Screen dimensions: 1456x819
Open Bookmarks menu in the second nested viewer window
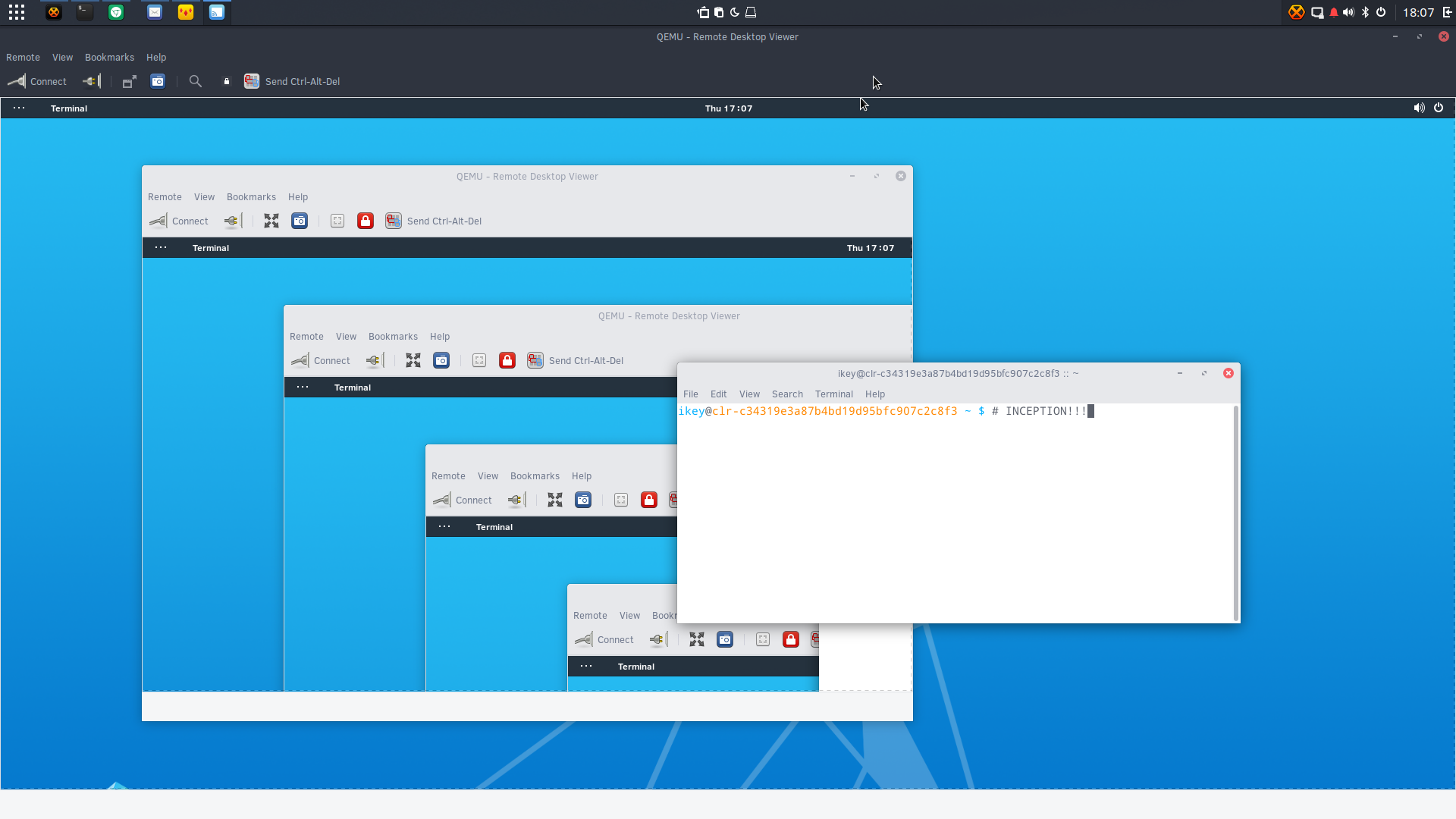pos(393,337)
